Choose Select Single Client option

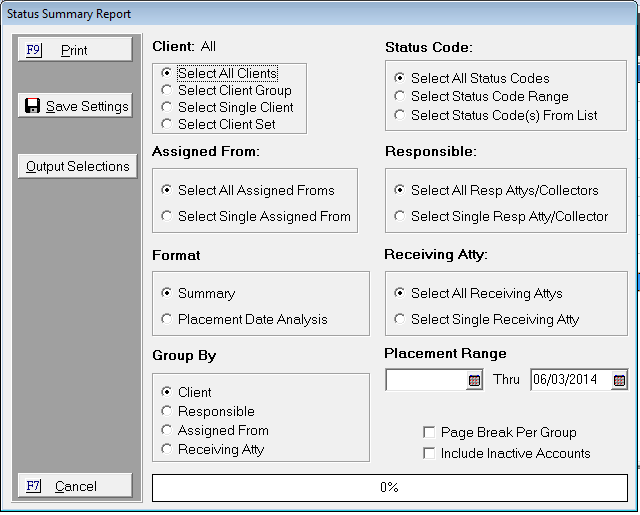(x=167, y=107)
